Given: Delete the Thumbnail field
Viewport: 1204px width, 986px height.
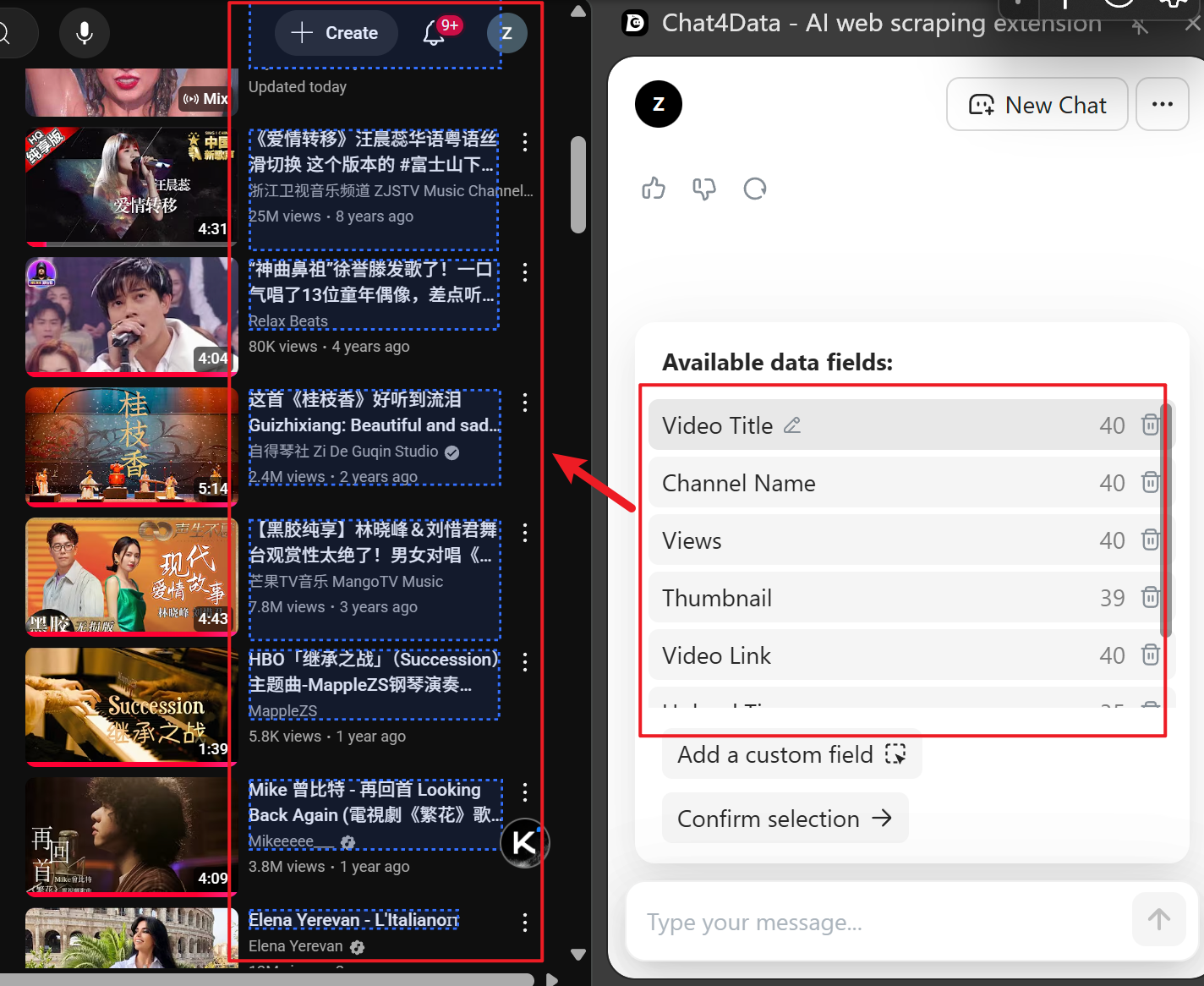Looking at the screenshot, I should (x=1150, y=597).
